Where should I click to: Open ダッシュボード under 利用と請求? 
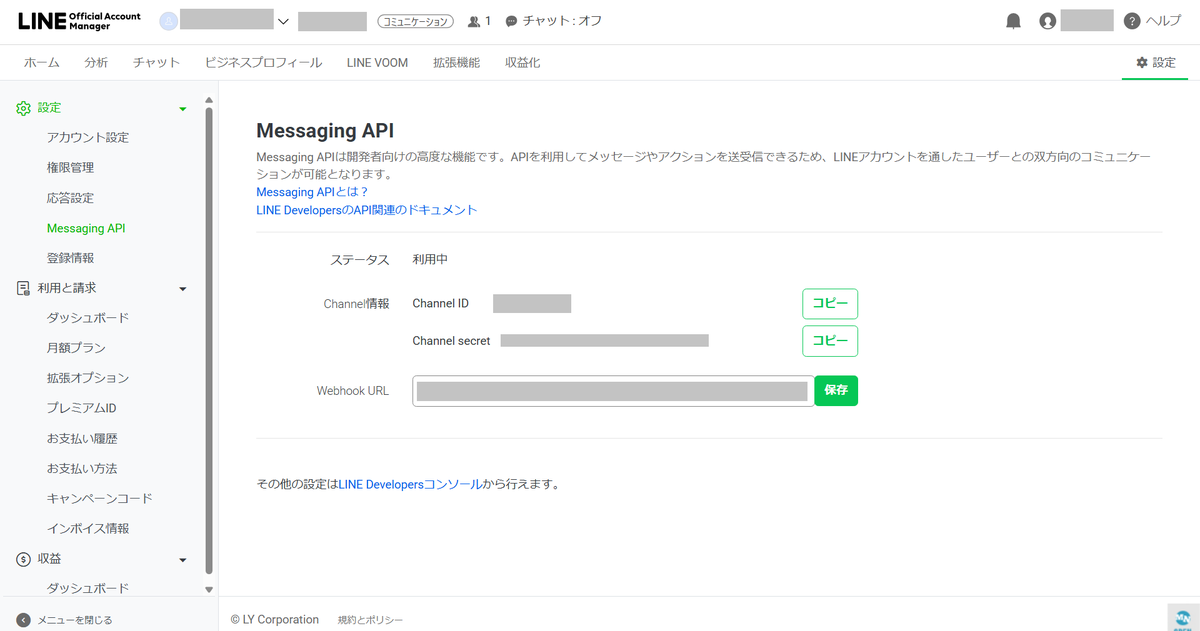88,318
